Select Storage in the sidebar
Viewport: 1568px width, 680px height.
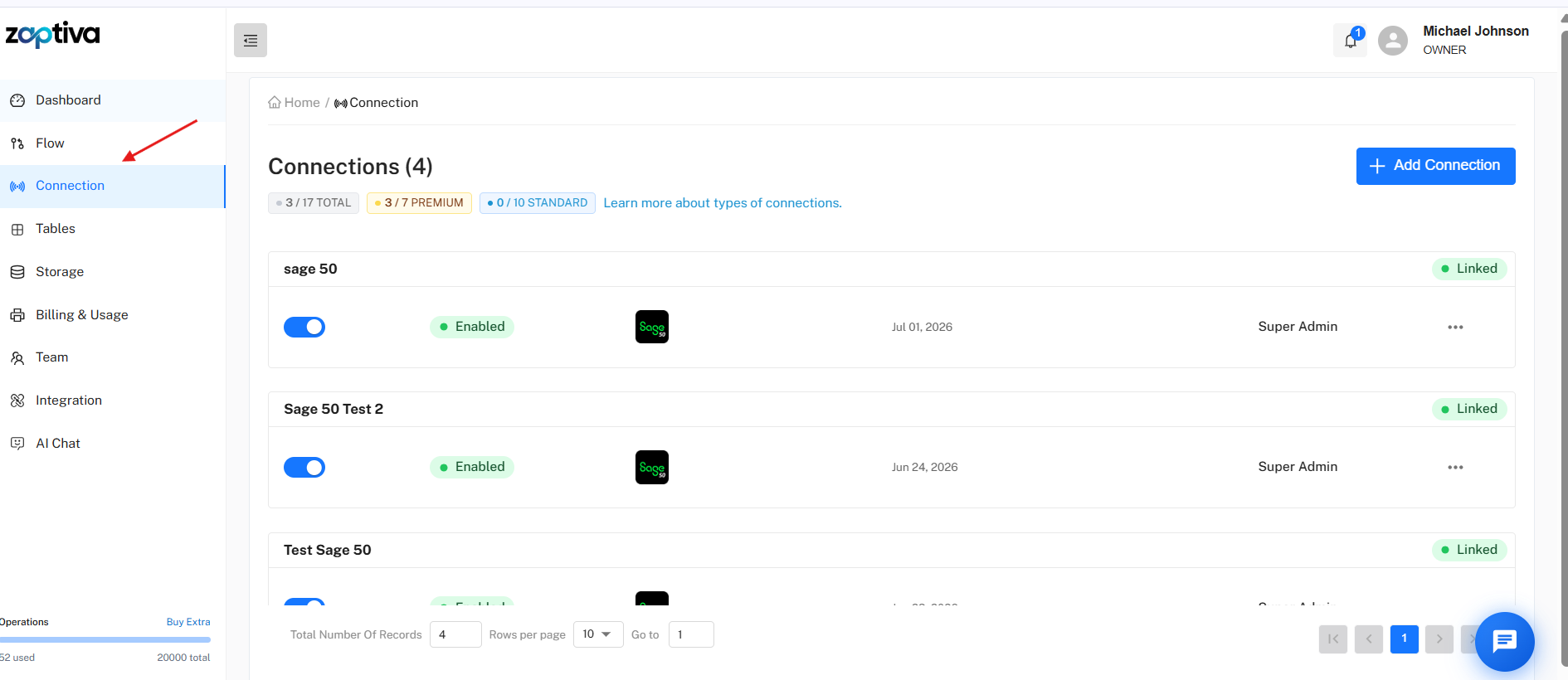[x=113, y=272]
